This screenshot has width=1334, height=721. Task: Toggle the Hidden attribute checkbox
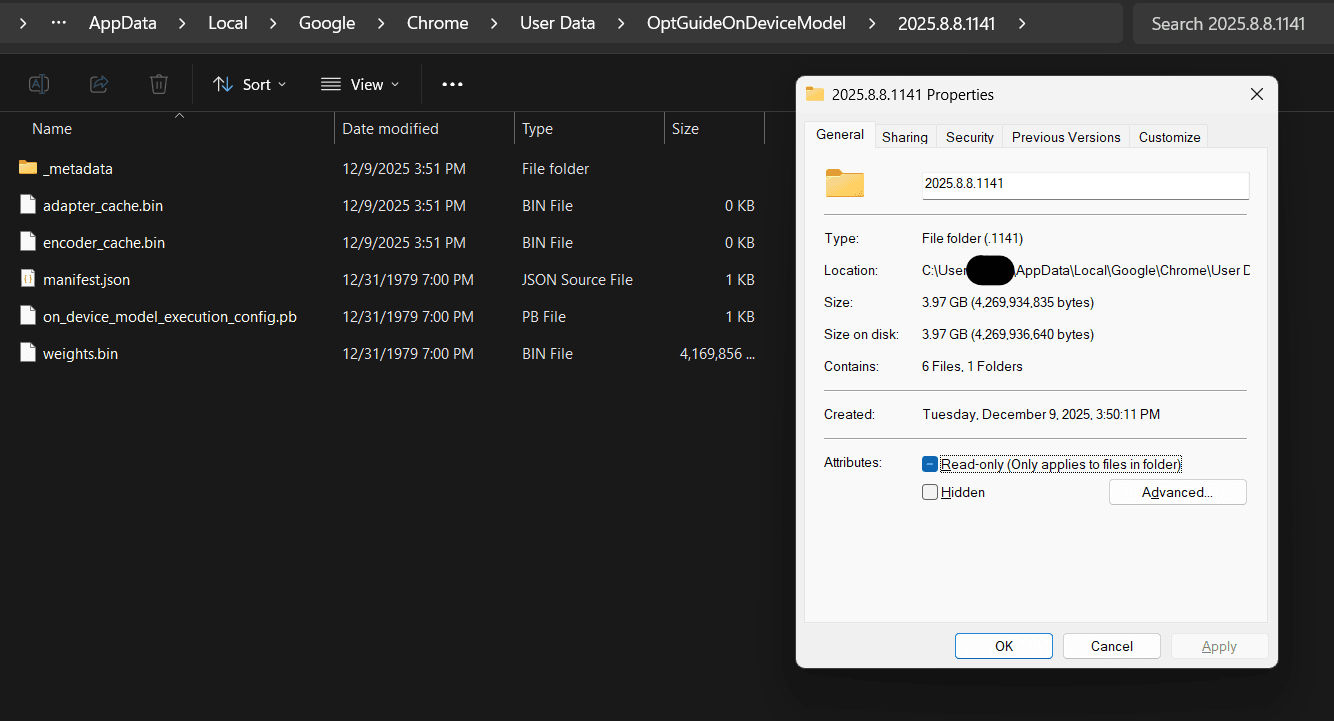(930, 492)
